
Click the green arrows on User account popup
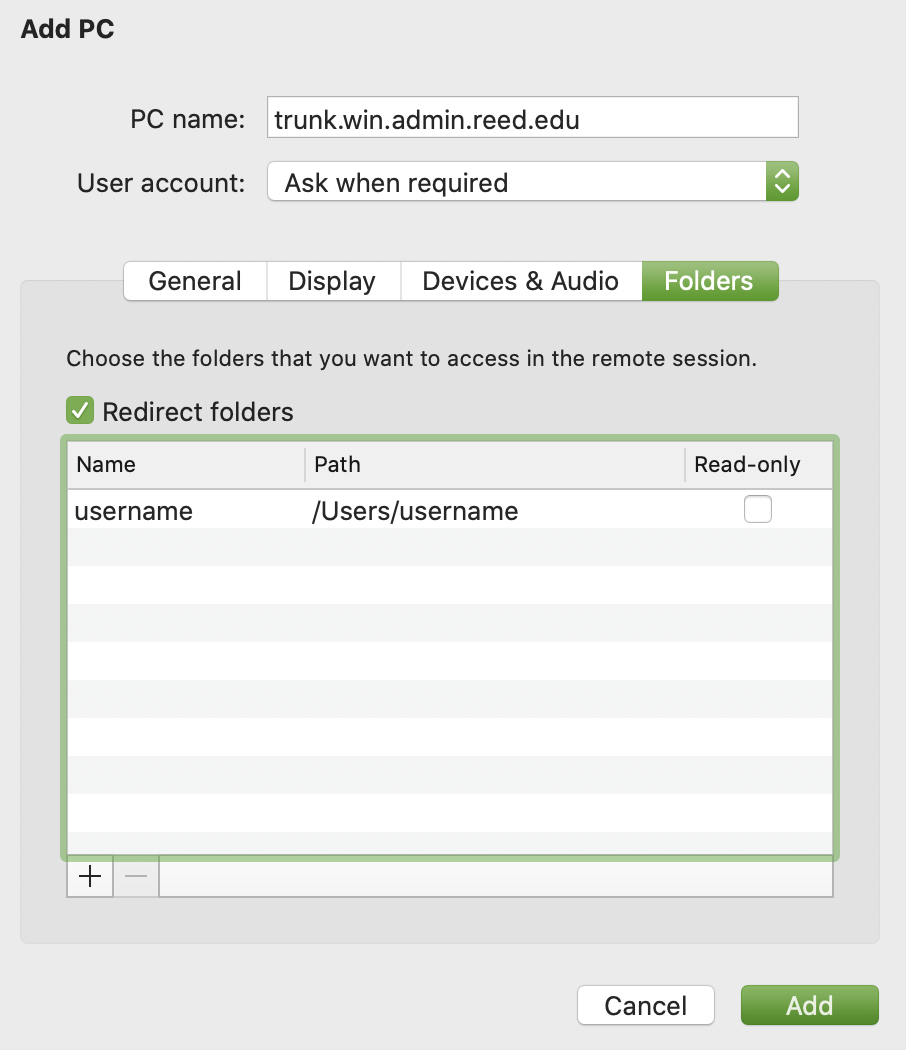[782, 182]
